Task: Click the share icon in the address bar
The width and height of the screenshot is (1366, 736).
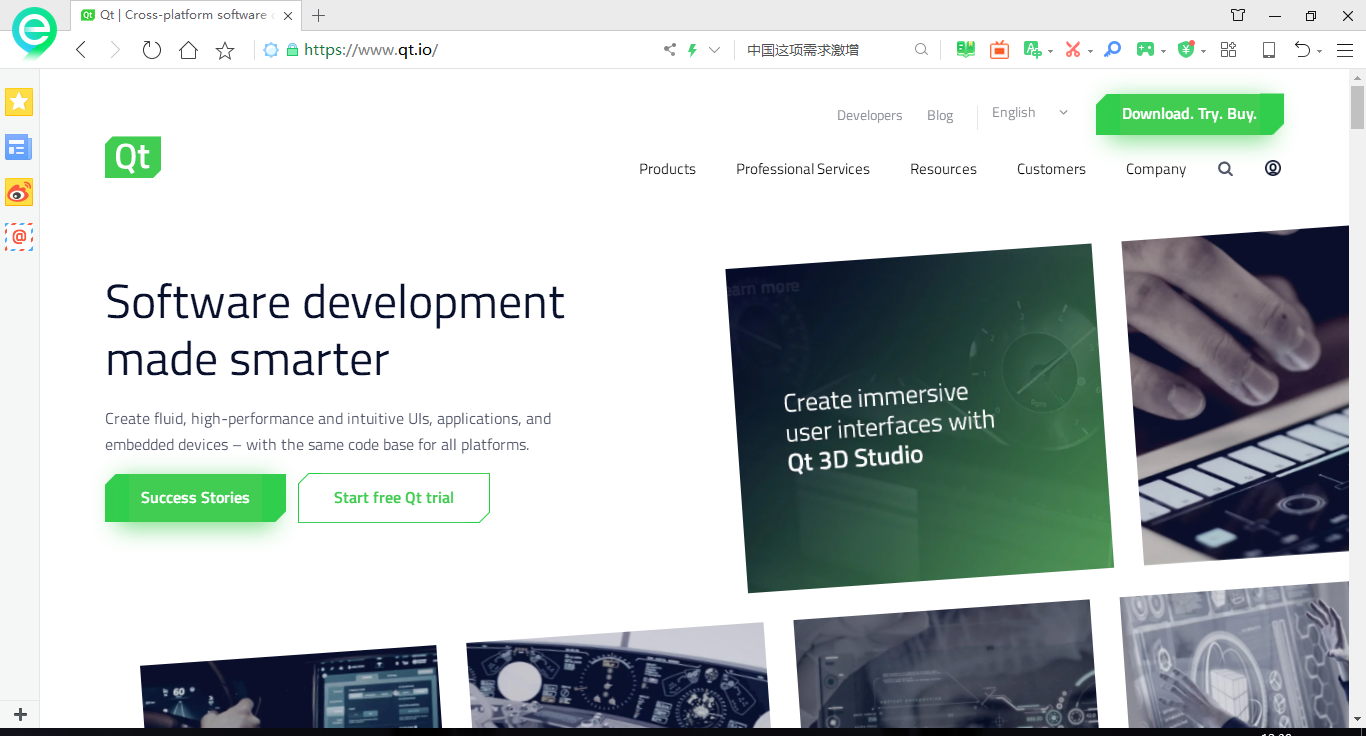Action: coord(670,50)
